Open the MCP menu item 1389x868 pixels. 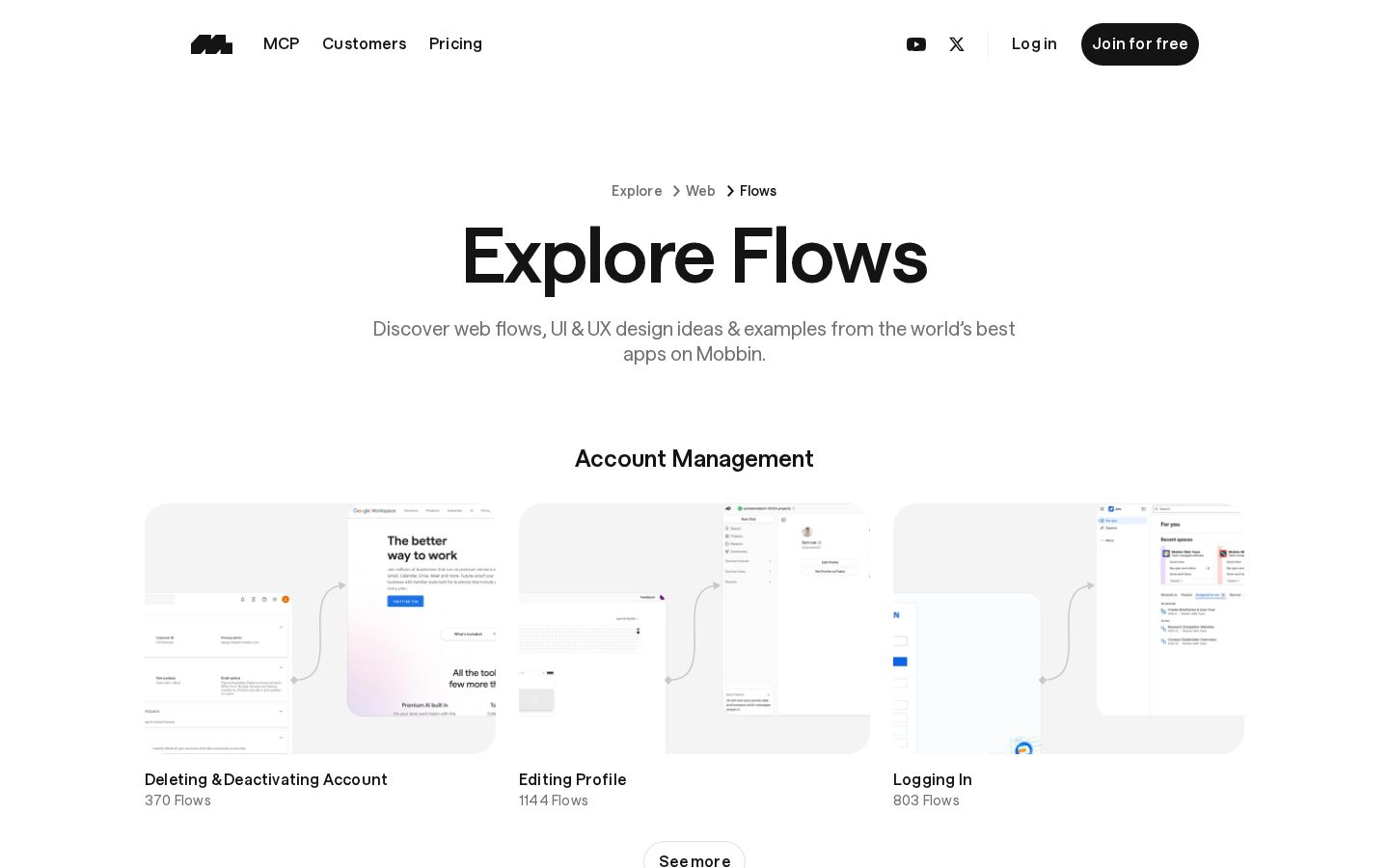tap(282, 43)
